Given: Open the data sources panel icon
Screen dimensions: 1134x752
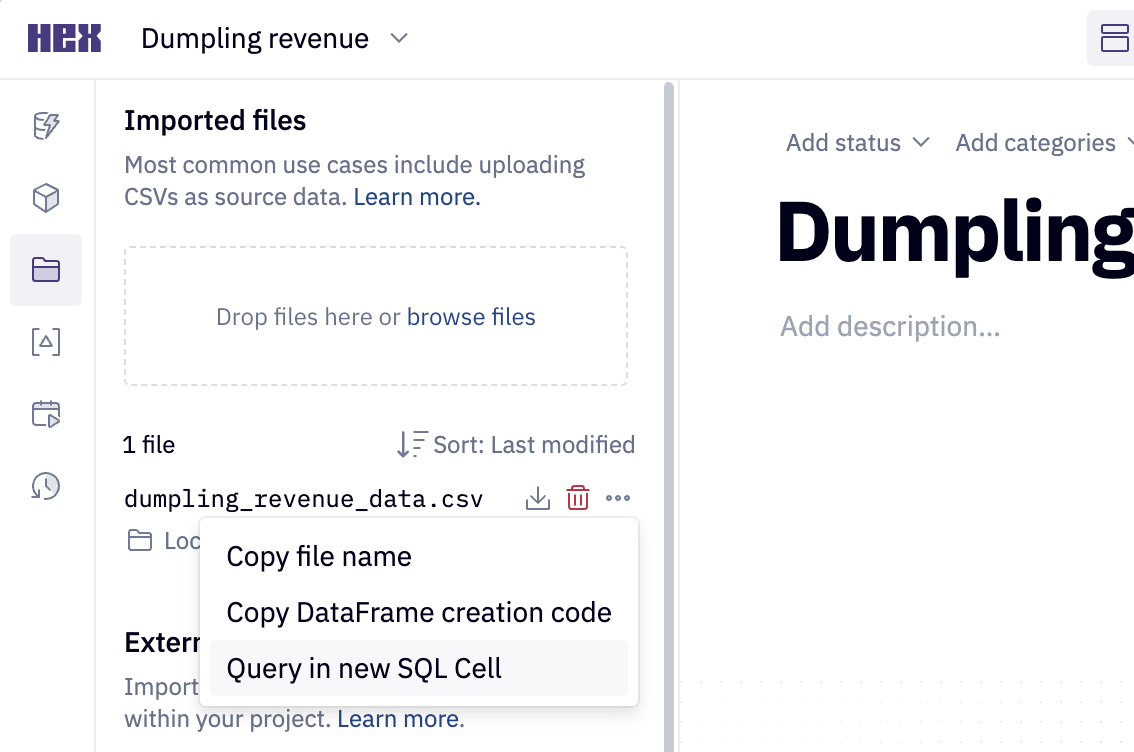Looking at the screenshot, I should 45,125.
